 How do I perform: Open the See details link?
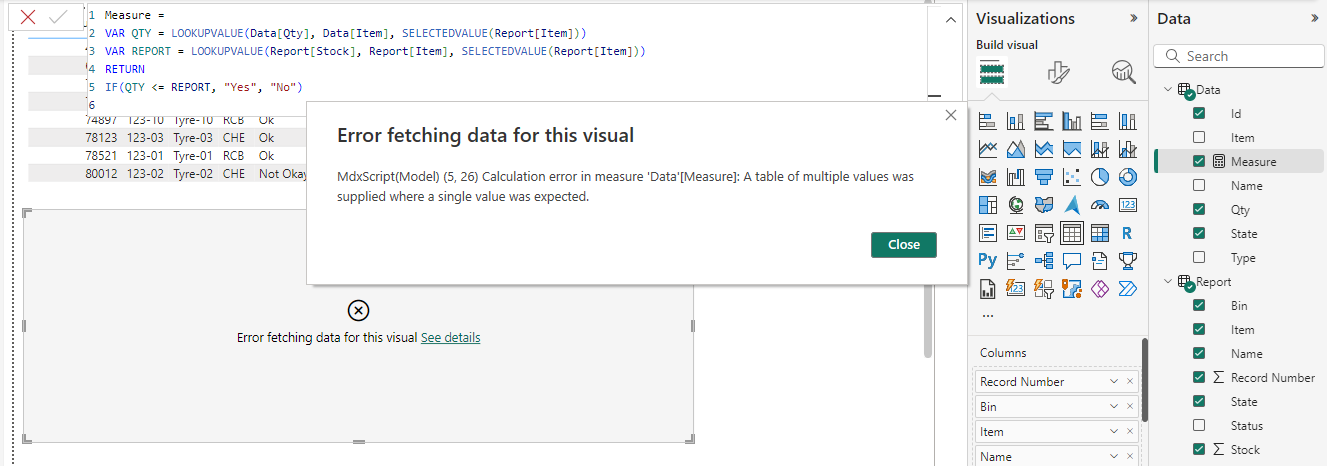coord(450,338)
